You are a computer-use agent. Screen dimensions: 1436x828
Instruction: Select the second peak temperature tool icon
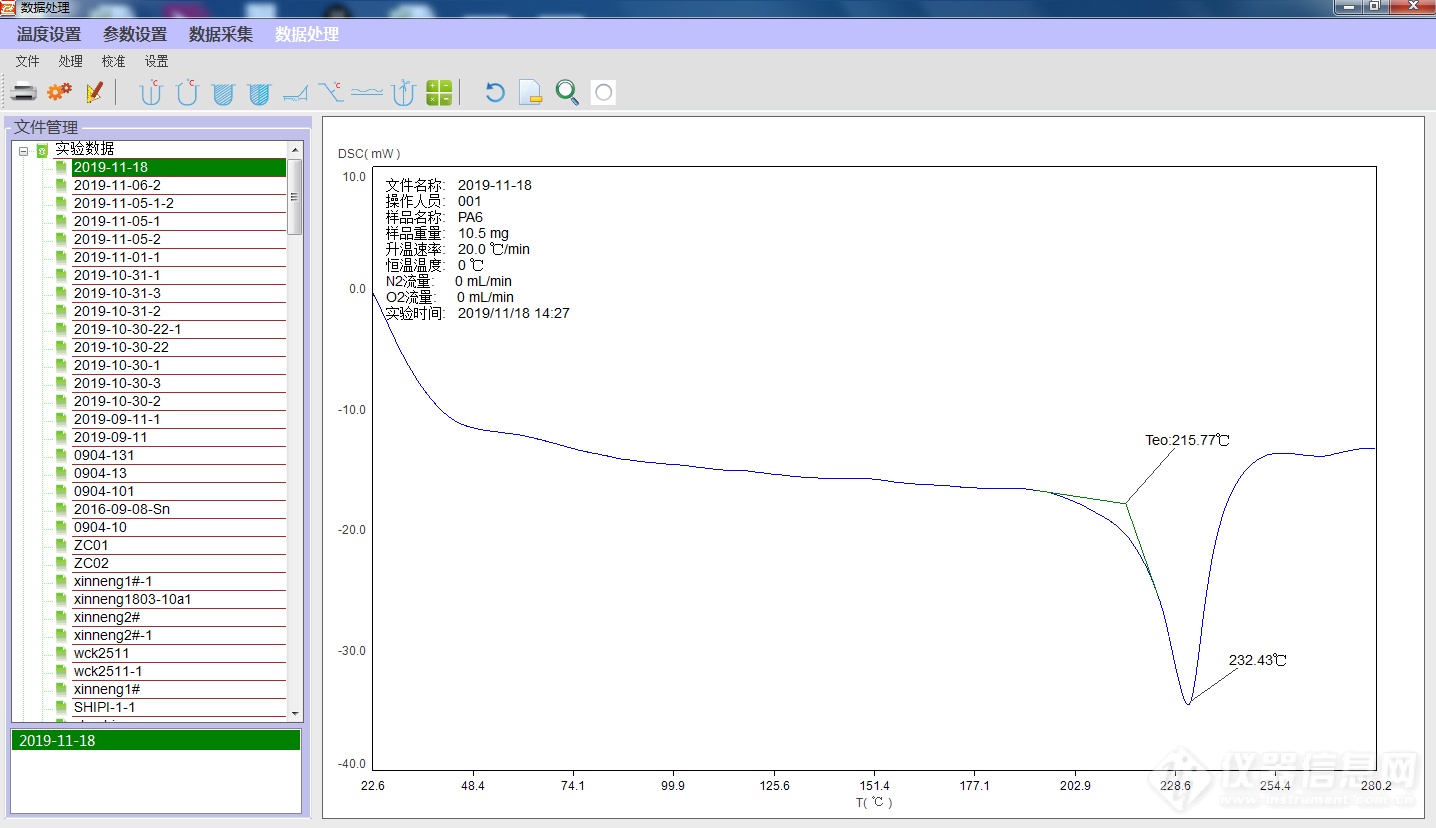click(x=187, y=93)
